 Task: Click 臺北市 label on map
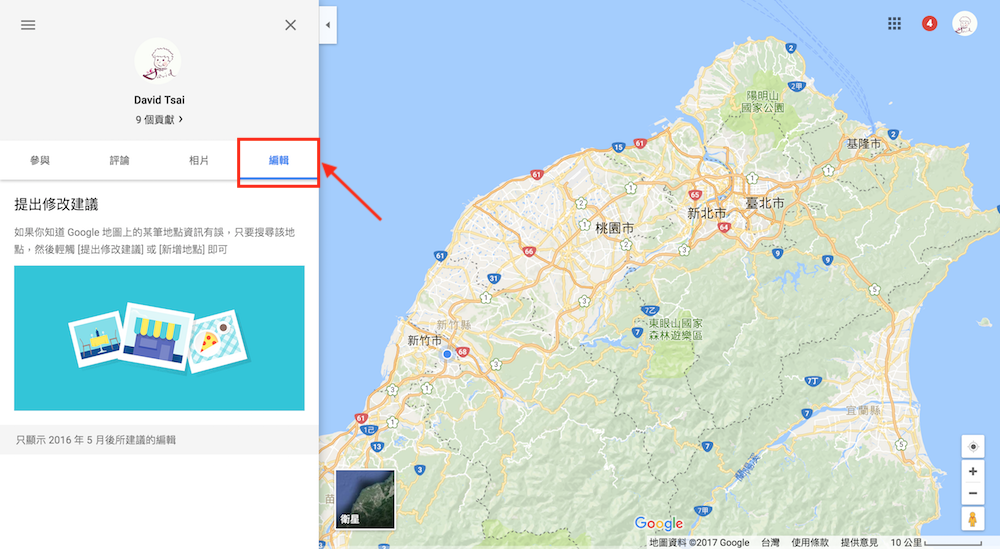click(765, 203)
